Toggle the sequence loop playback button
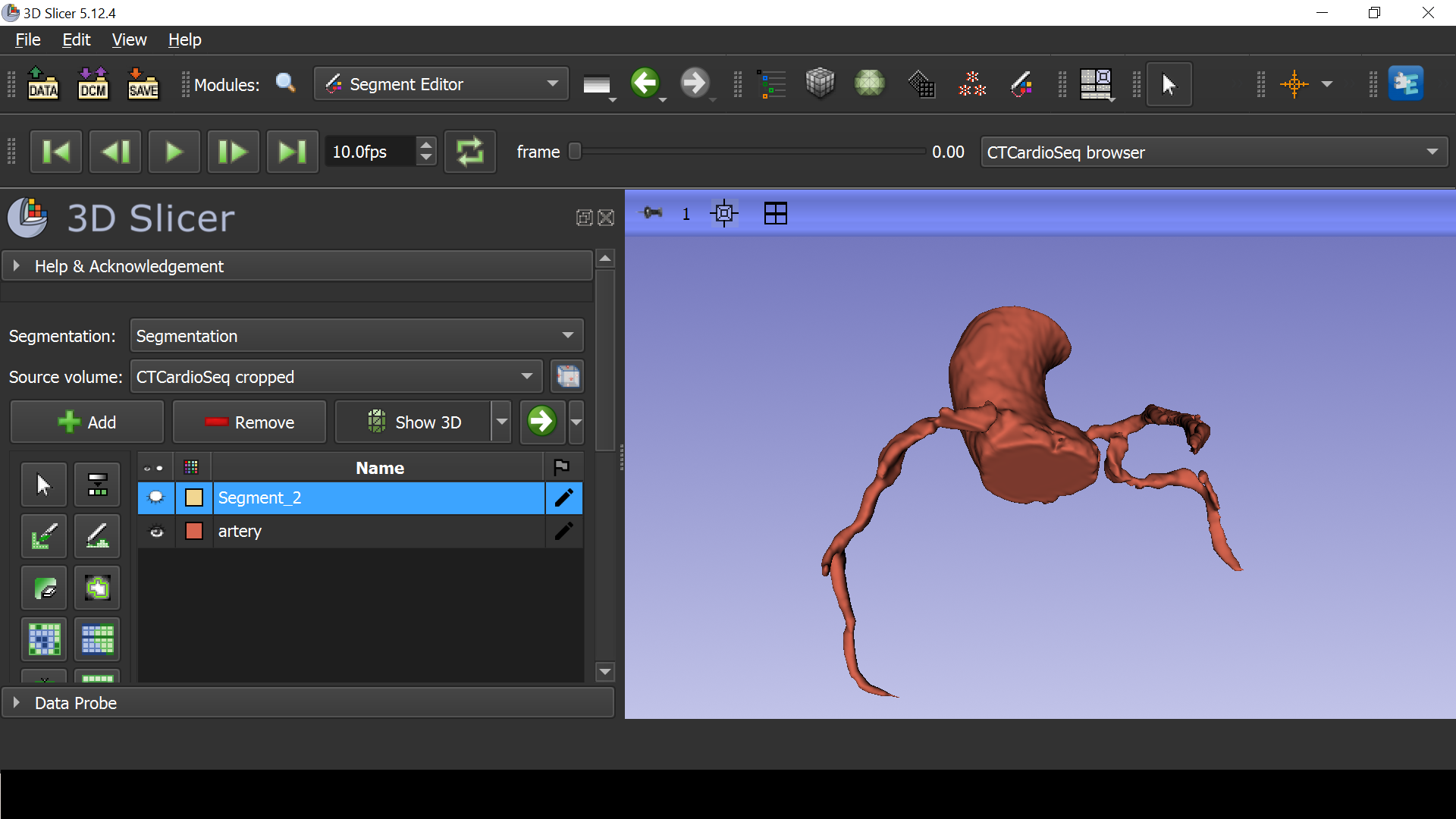 click(469, 152)
